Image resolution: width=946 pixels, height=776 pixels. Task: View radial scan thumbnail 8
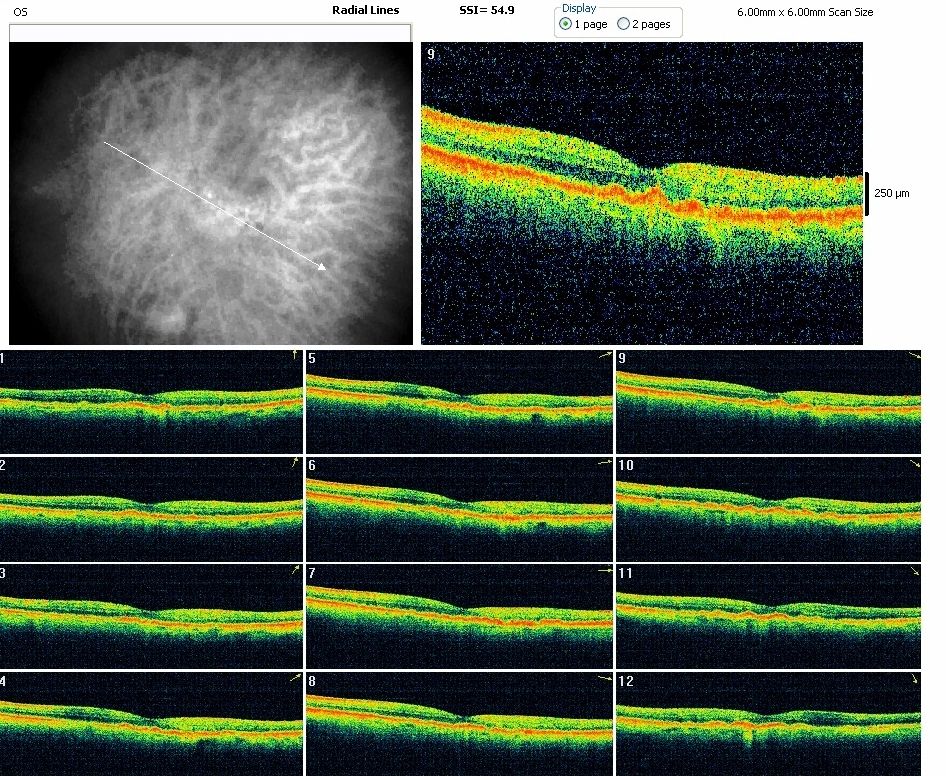(x=459, y=722)
